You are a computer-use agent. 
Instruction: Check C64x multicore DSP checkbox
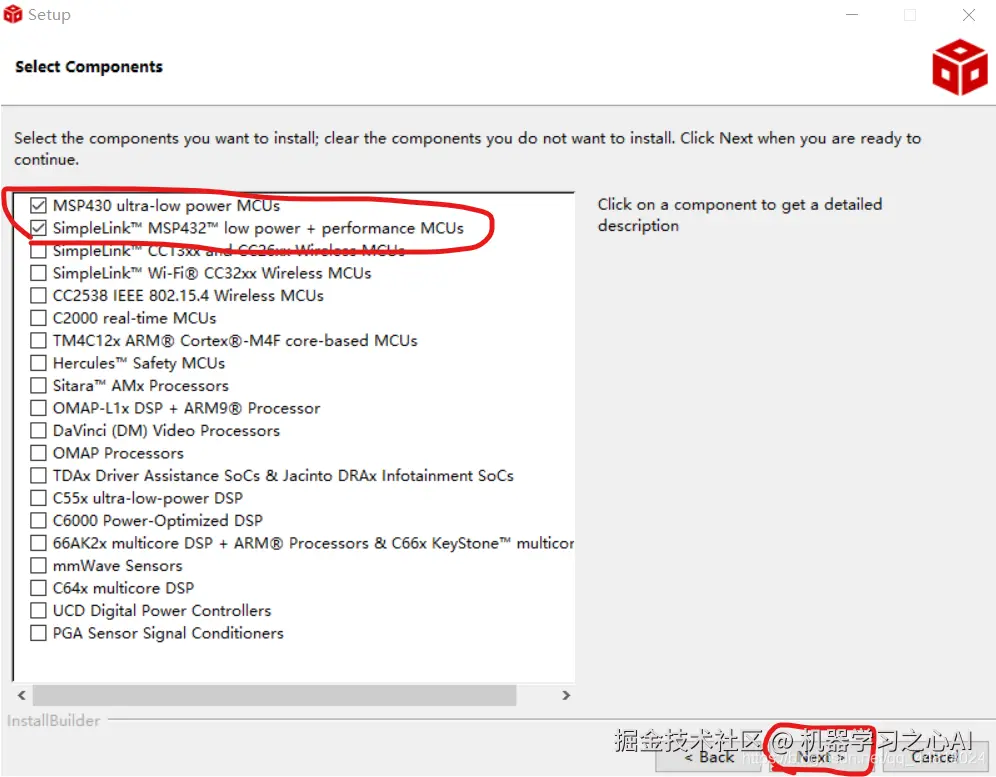coord(38,588)
